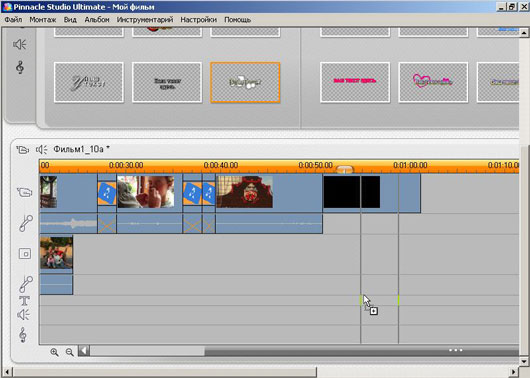Click timeline scrollbar left arrow button

point(84,351)
